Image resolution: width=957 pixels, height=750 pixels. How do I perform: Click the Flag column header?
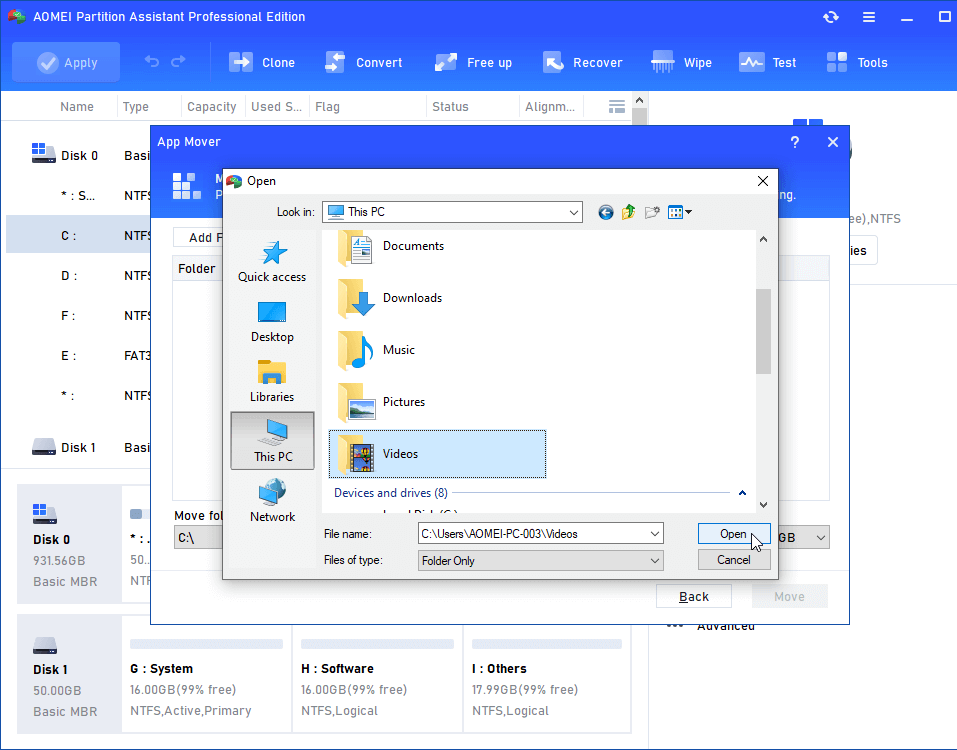pyautogui.click(x=327, y=107)
